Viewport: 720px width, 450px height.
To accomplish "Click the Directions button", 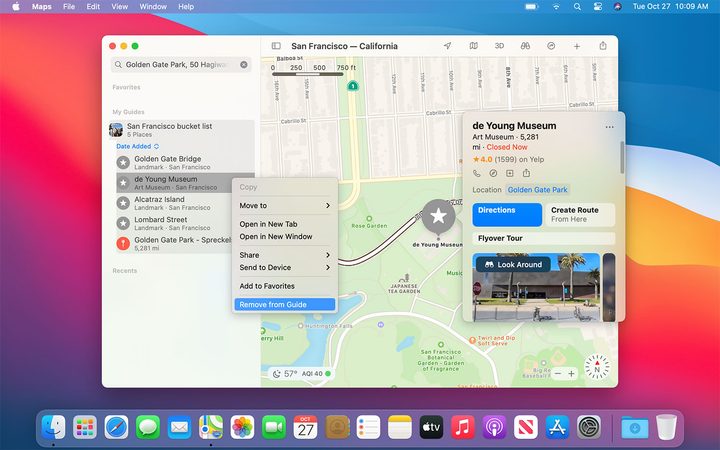I will click(x=507, y=214).
